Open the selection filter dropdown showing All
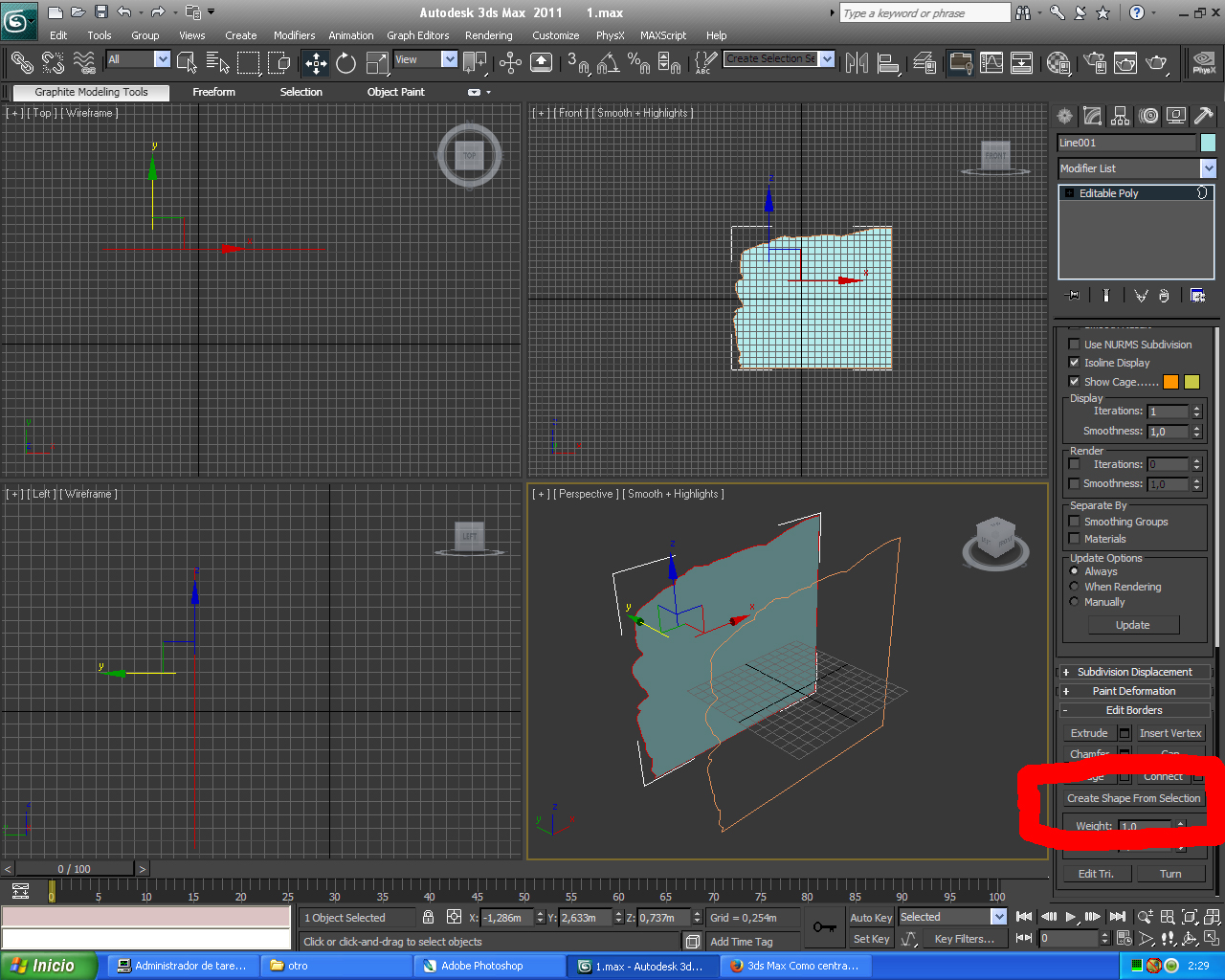This screenshot has height=980, width=1225. pos(139,59)
